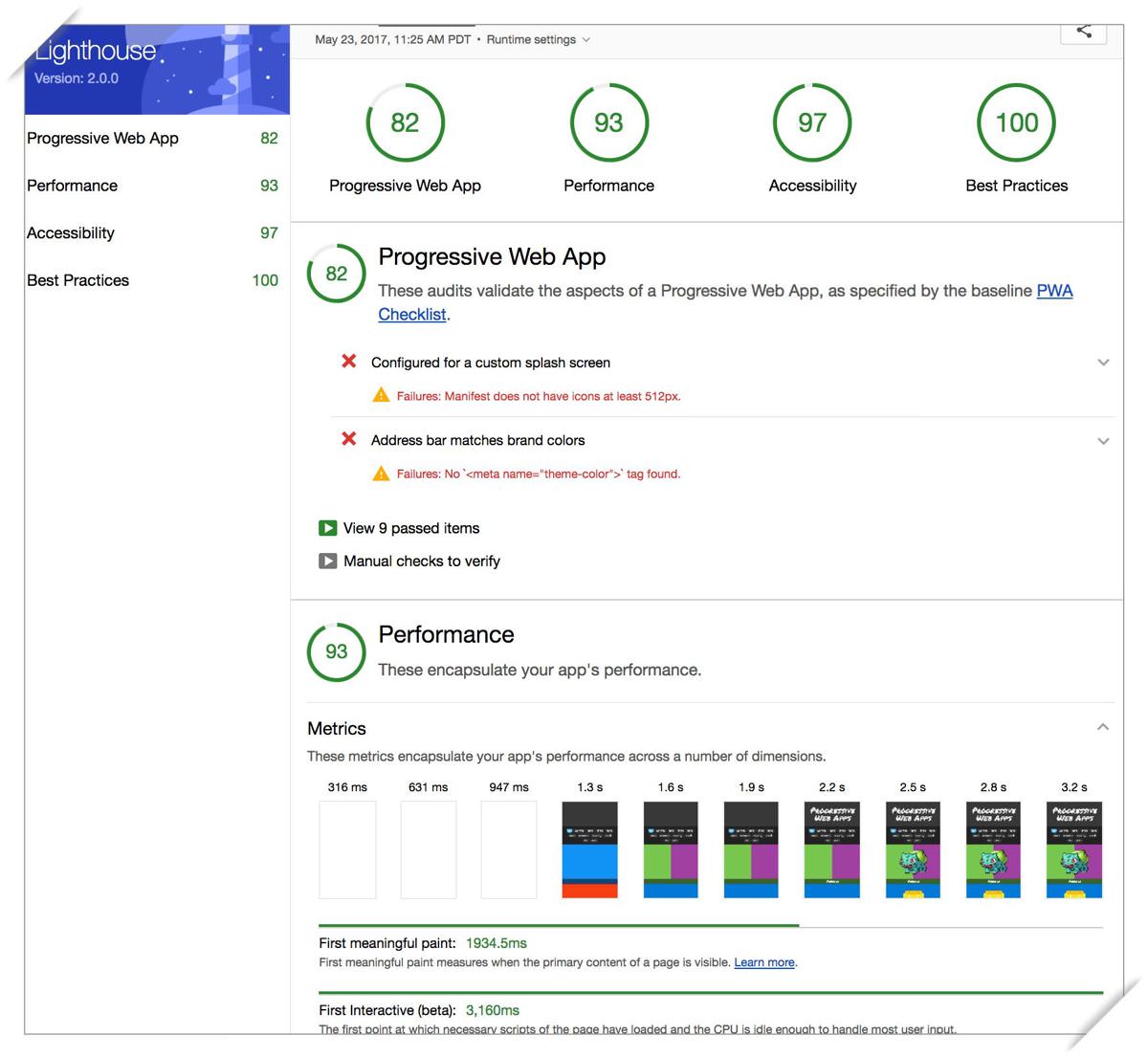Click the red X beside Address bar audit

pyautogui.click(x=349, y=439)
